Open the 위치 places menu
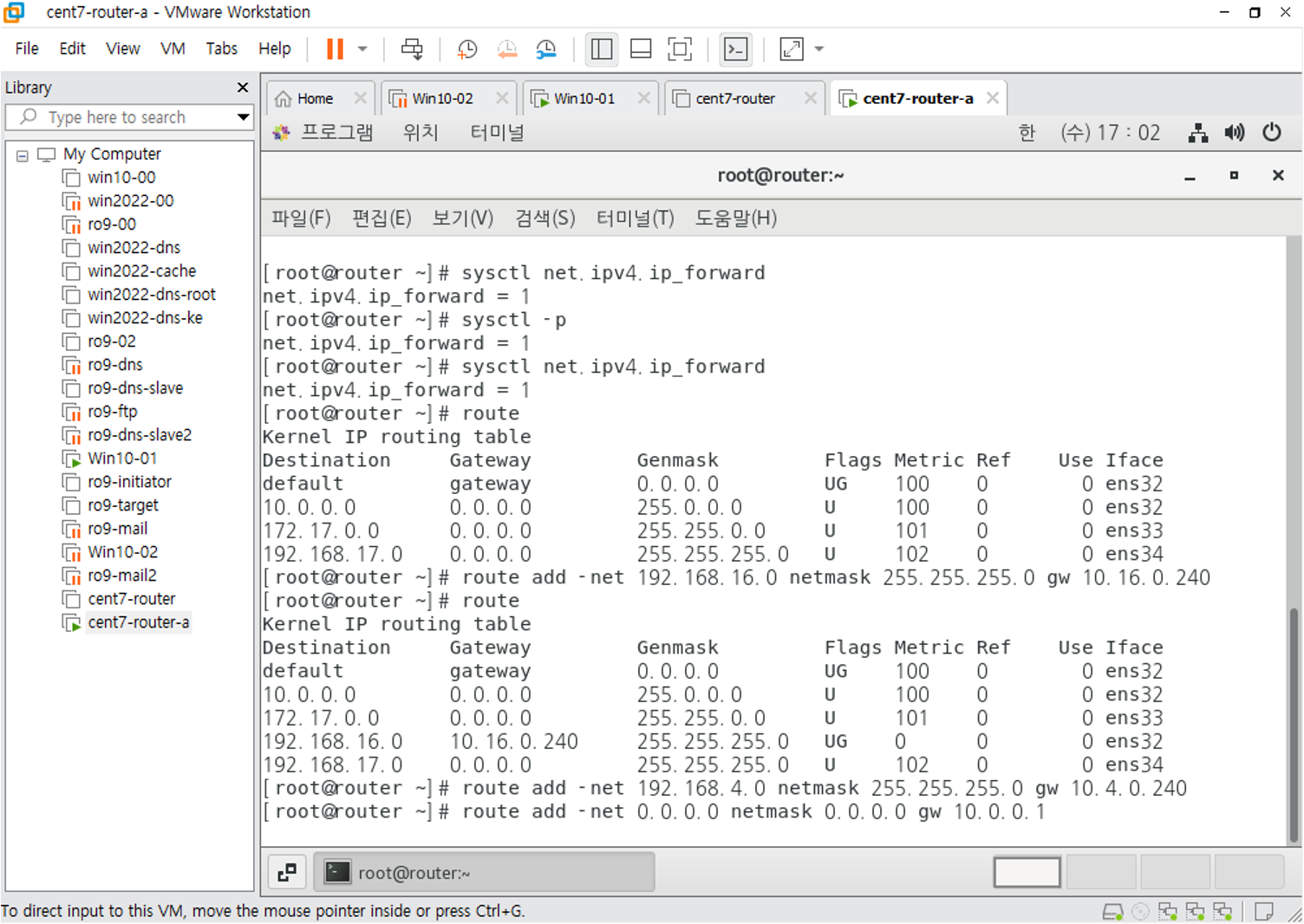The height and width of the screenshot is (924, 1304). point(421,133)
